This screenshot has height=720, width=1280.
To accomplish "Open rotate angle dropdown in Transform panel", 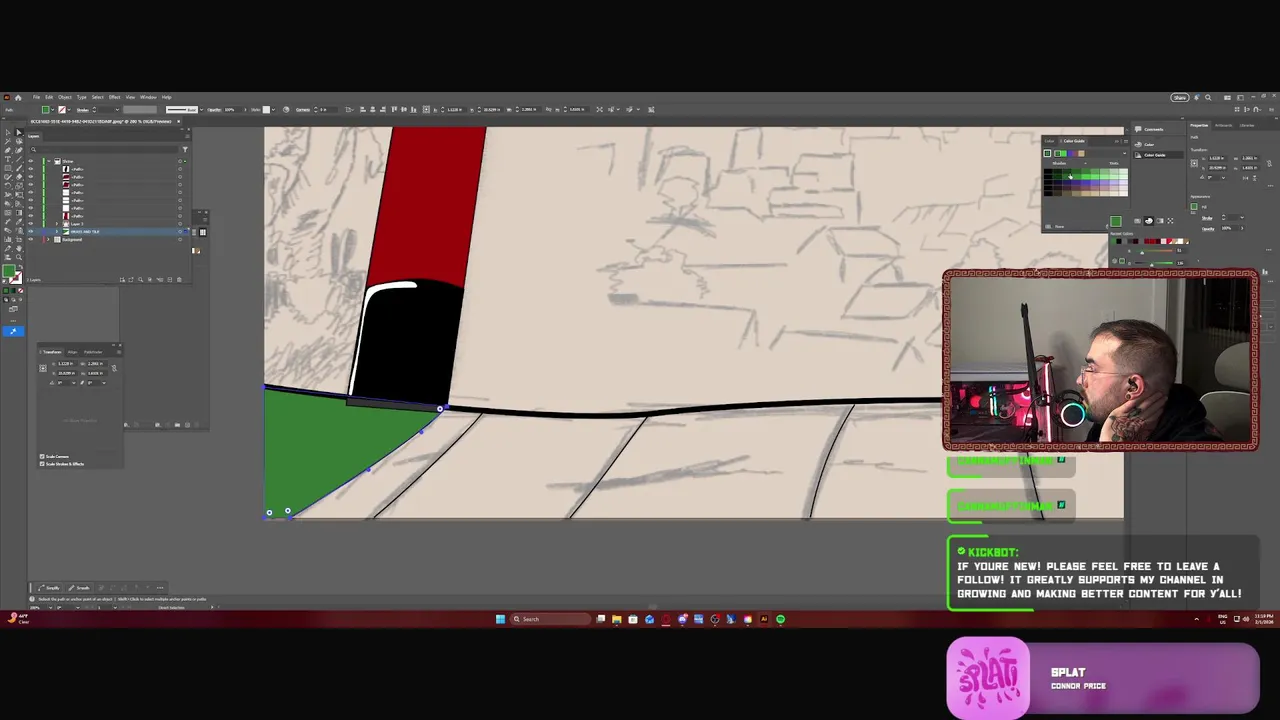I will pyautogui.click(x=74, y=383).
